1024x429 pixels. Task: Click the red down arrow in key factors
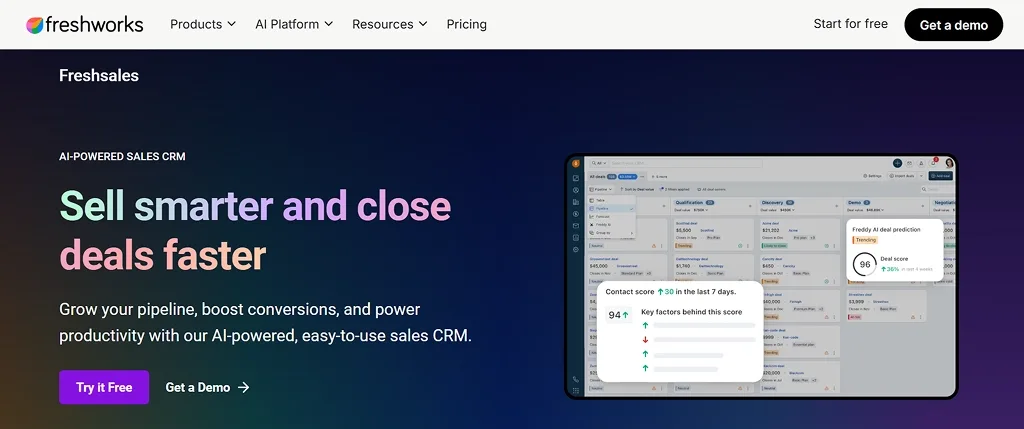(x=645, y=340)
